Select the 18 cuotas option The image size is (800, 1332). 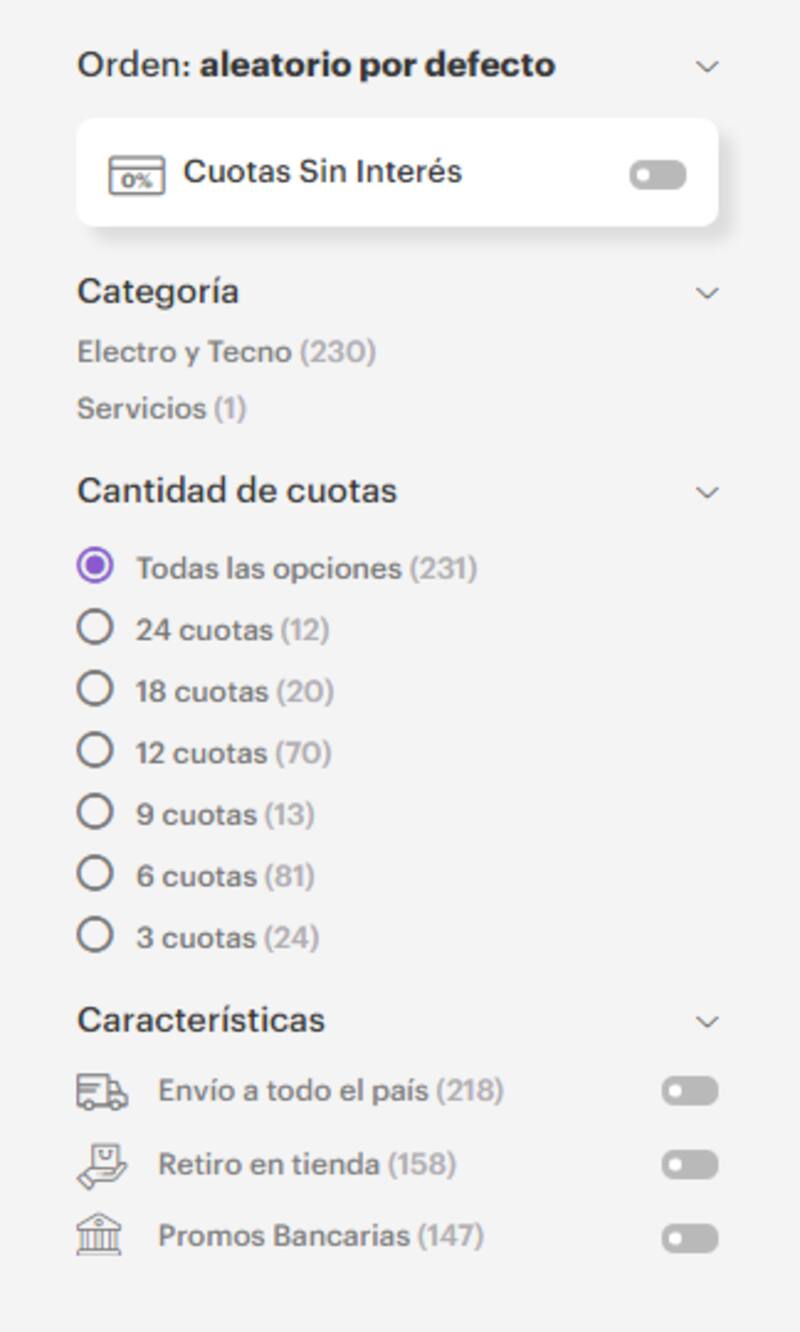pyautogui.click(x=96, y=689)
